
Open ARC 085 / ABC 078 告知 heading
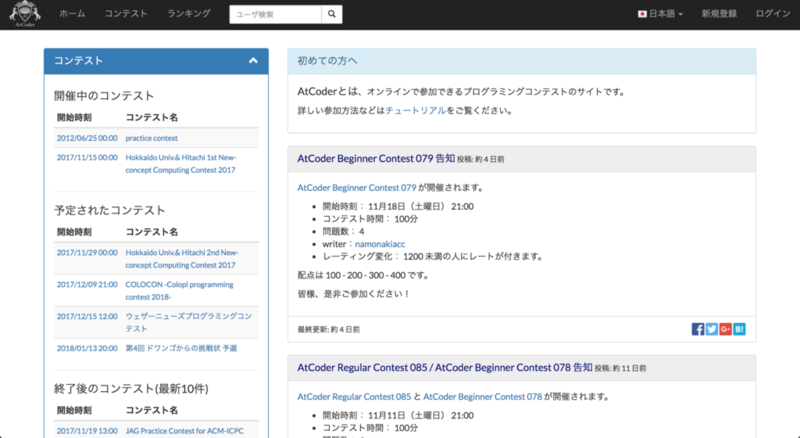pyautogui.click(x=445, y=368)
